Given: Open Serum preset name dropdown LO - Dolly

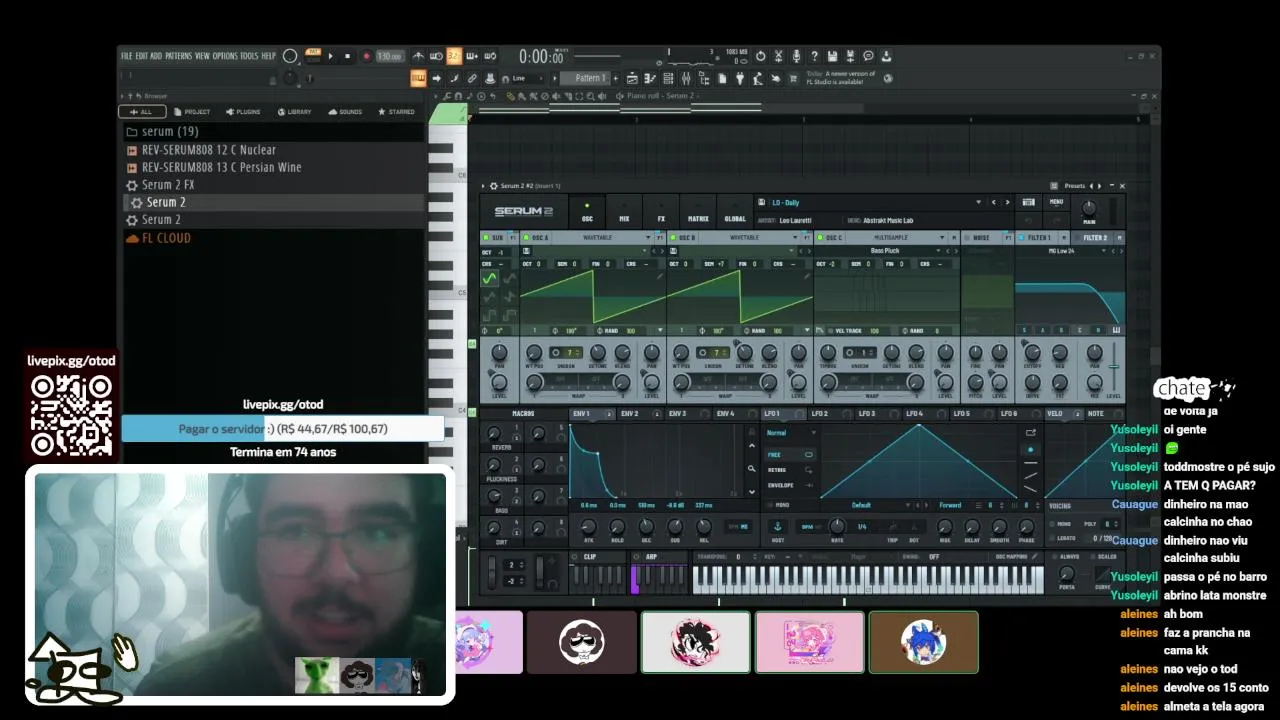Looking at the screenshot, I should coord(870,202).
